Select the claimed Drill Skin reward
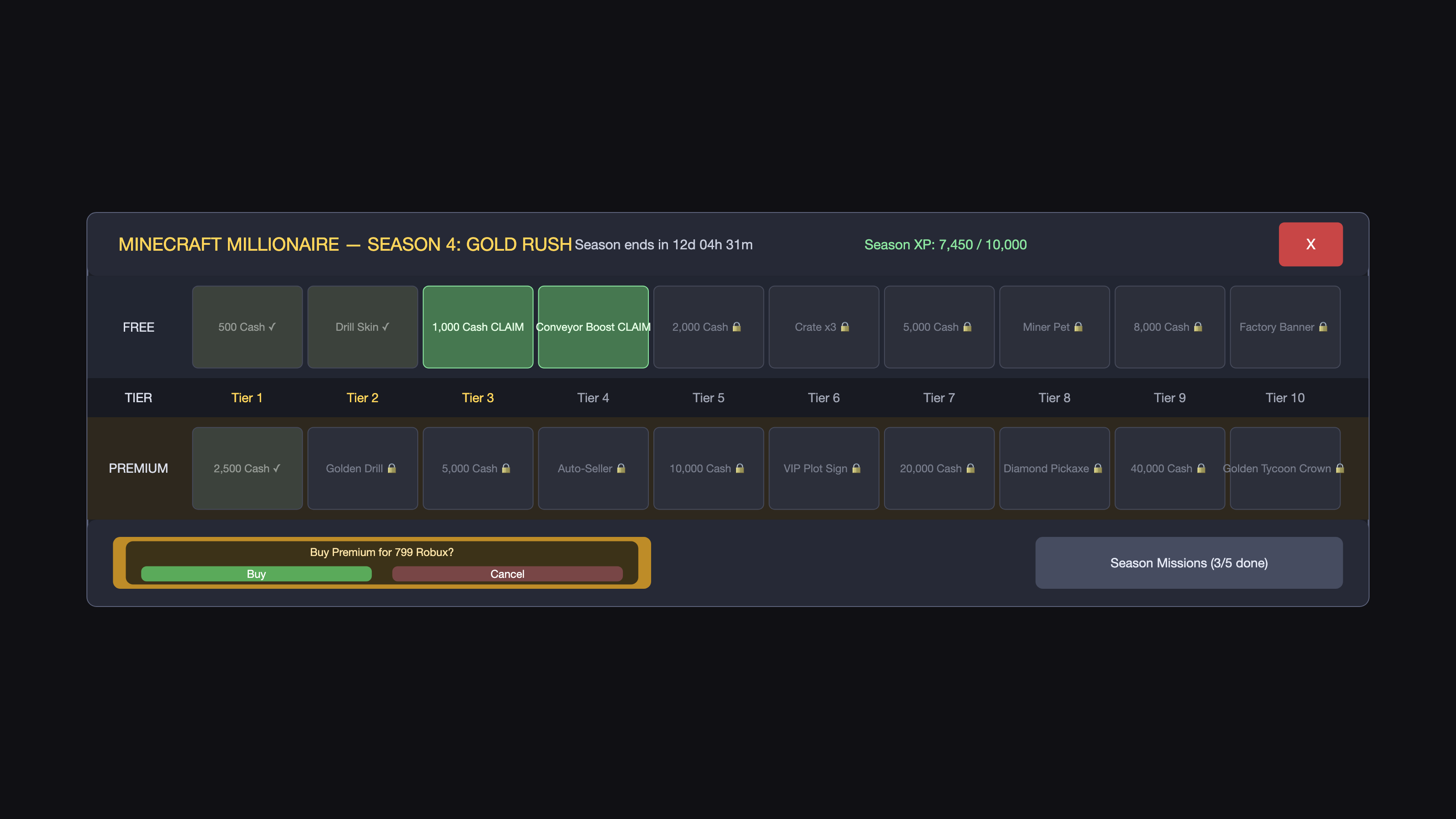This screenshot has height=819, width=1456. click(x=362, y=327)
